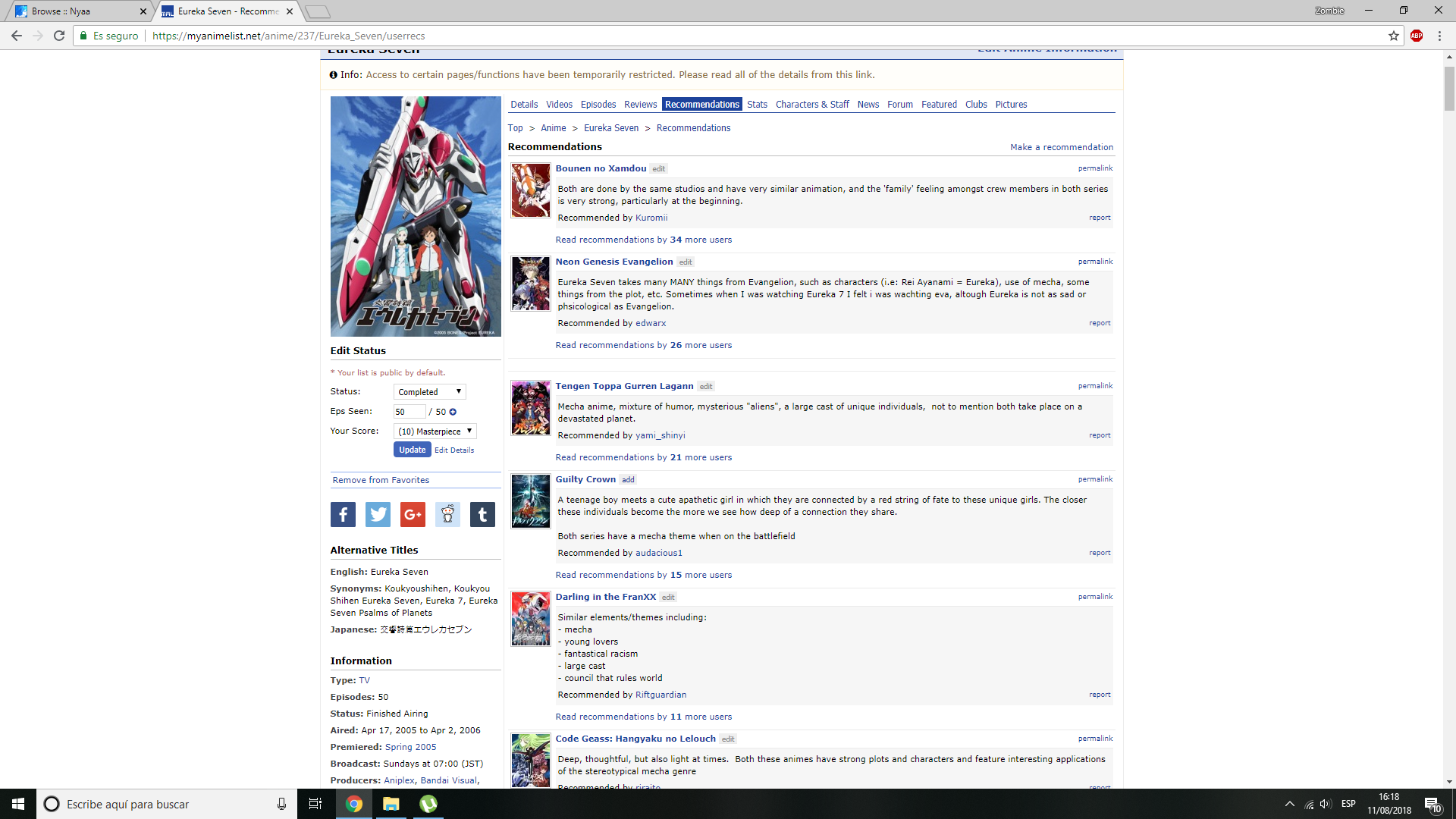Share on Tumblr icon
This screenshot has width=1456, height=819.
pyautogui.click(x=482, y=515)
